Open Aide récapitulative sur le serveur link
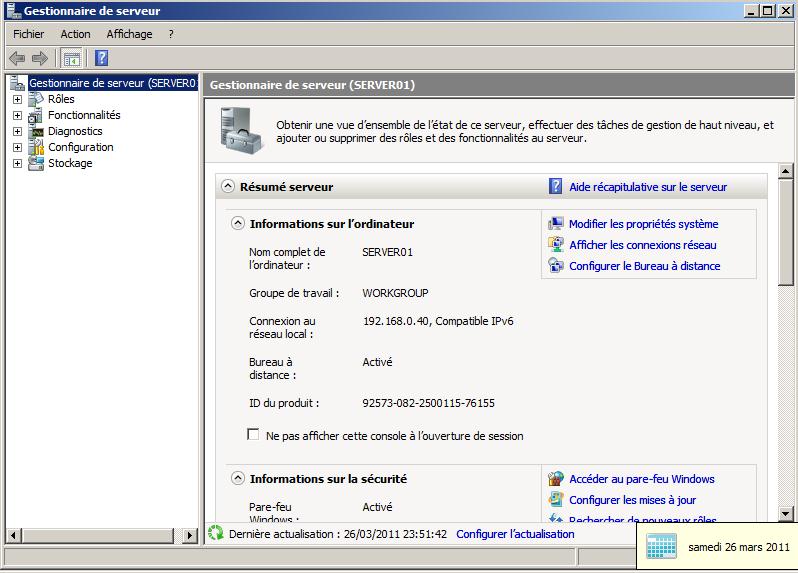 [x=648, y=187]
